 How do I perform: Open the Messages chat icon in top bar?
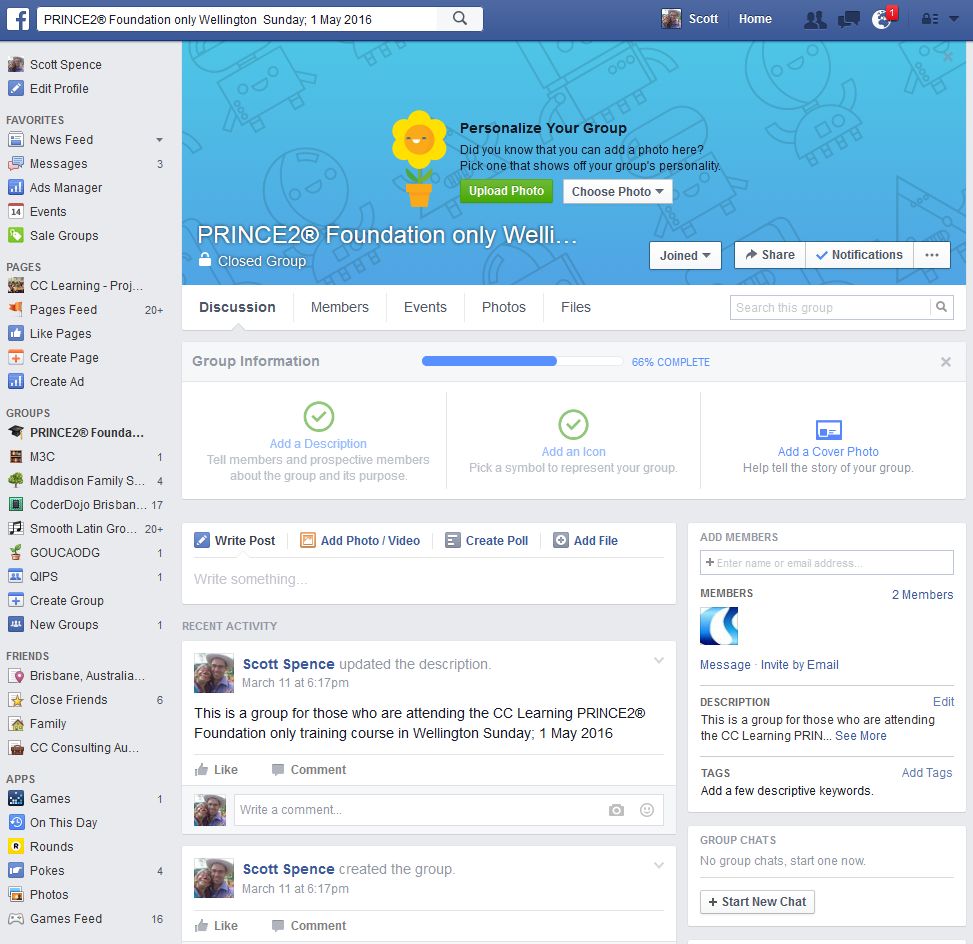point(848,20)
